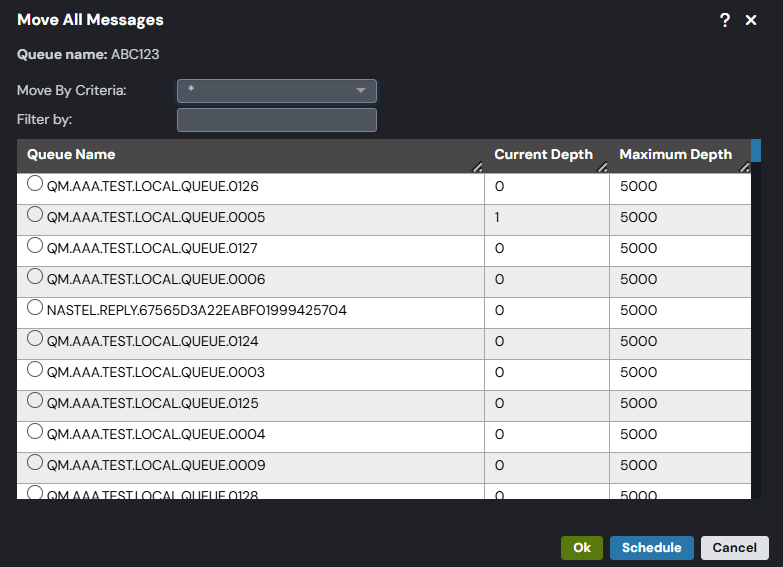Open the Move By Criteria dropdown
This screenshot has width=783, height=567.
(x=277, y=91)
